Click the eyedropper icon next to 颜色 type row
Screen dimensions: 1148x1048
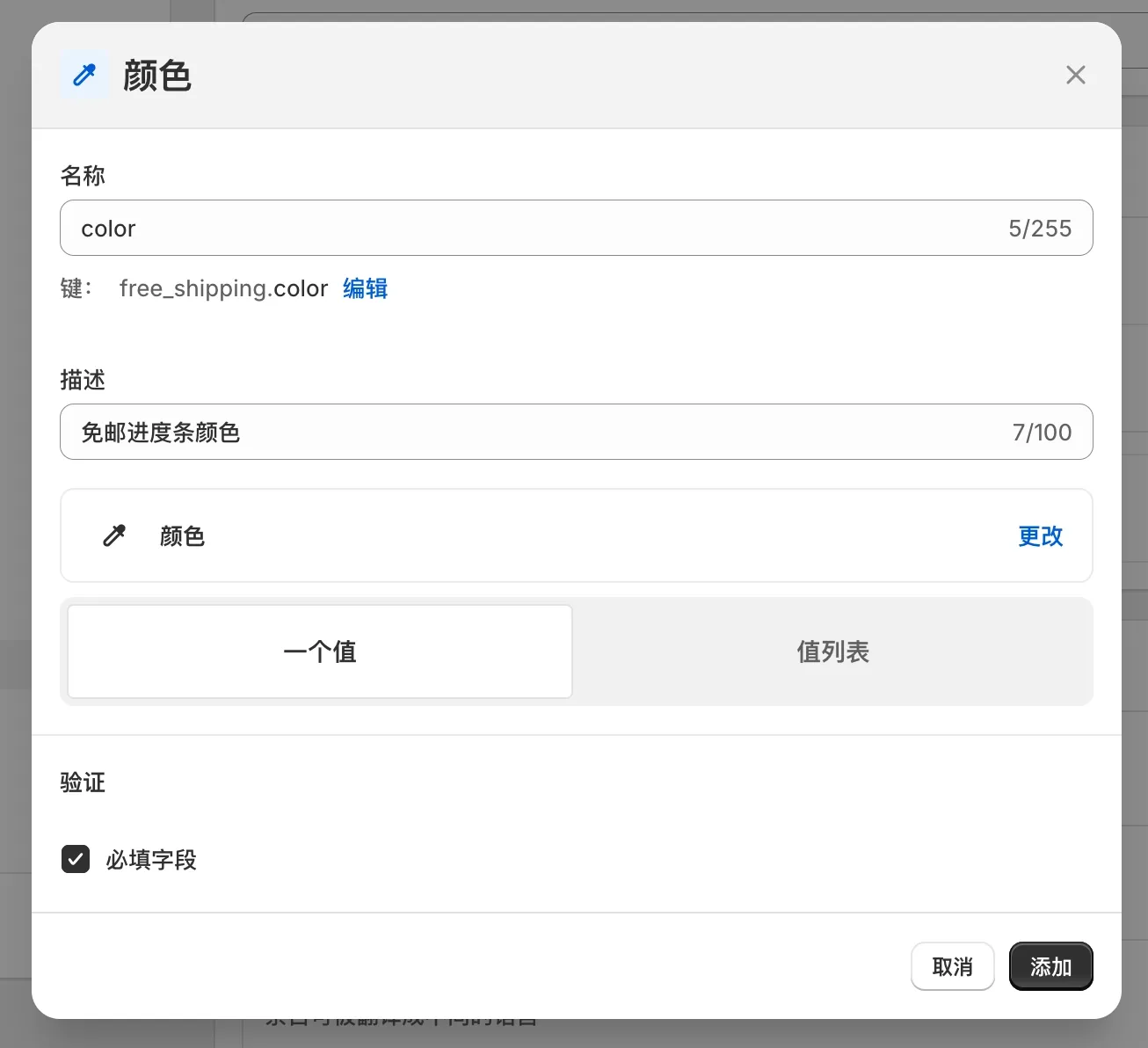114,535
